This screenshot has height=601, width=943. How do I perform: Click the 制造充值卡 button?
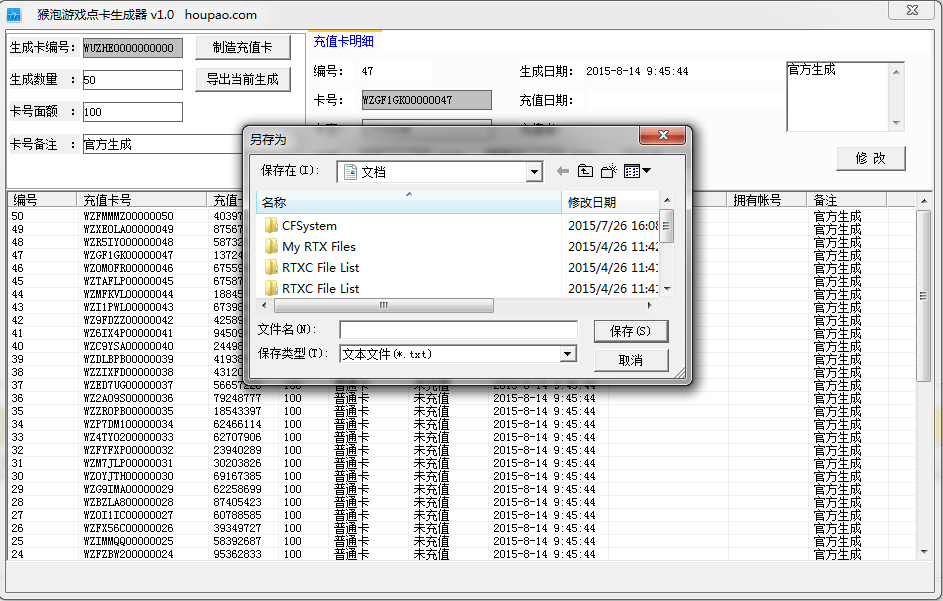[242, 48]
